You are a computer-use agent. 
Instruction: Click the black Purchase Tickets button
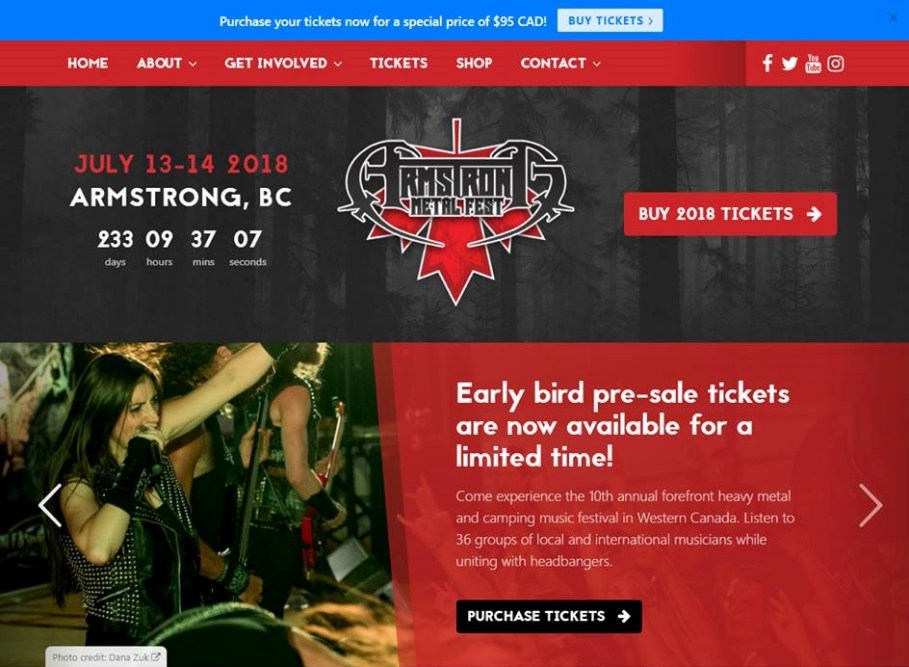[x=549, y=616]
